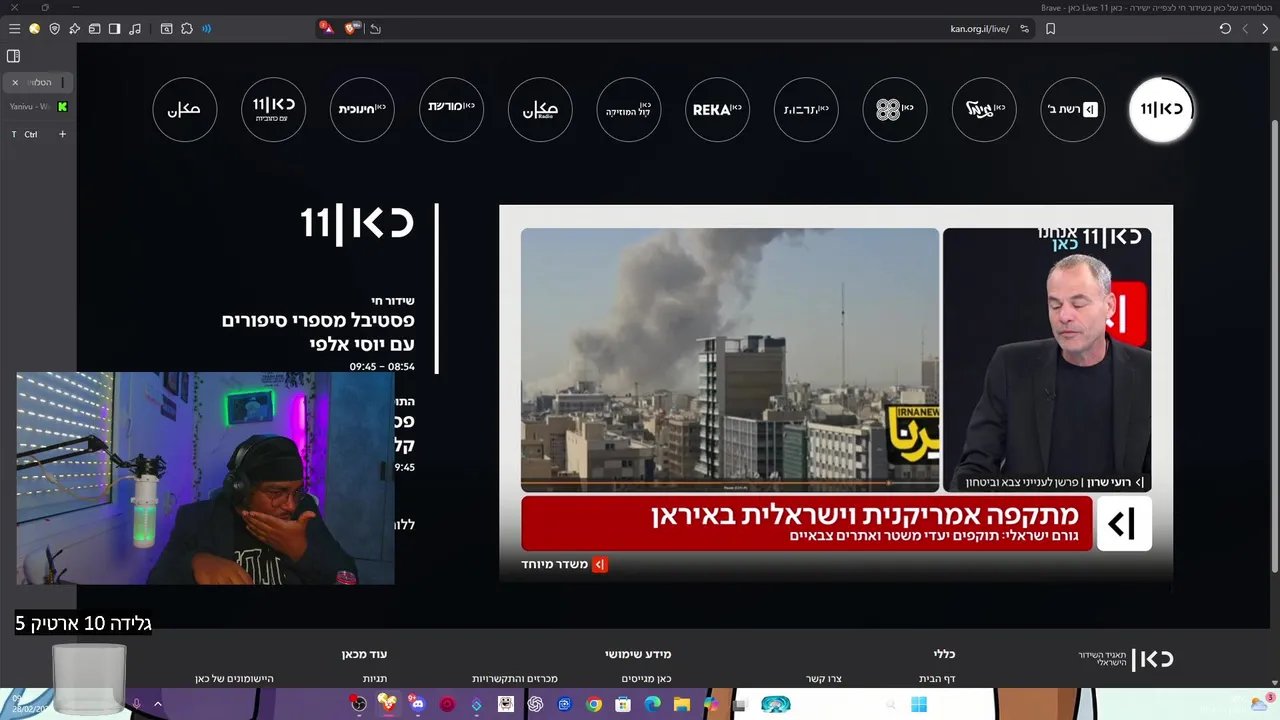The image size is (1280, 720).
Task: Switch to the Yanivu tab
Action: [37, 106]
